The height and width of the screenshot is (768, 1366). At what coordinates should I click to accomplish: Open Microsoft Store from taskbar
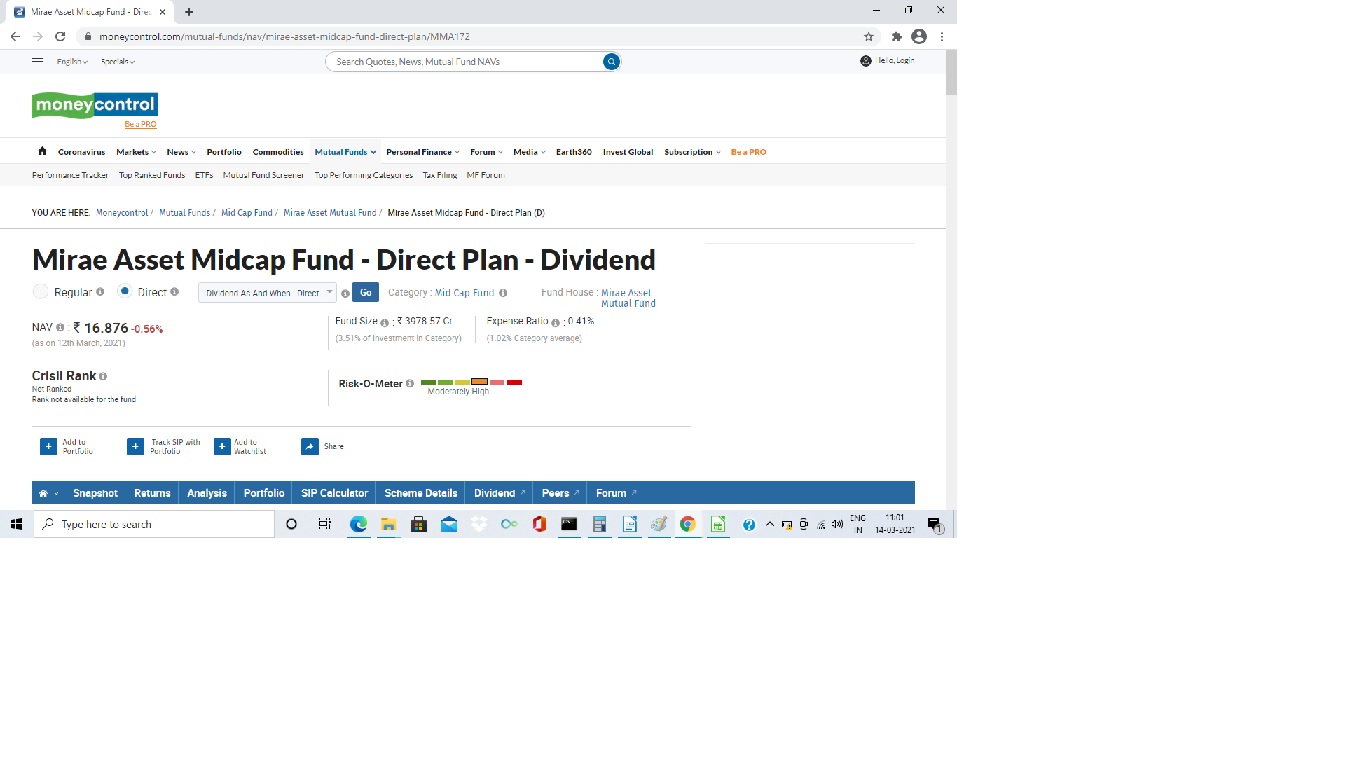pos(419,524)
